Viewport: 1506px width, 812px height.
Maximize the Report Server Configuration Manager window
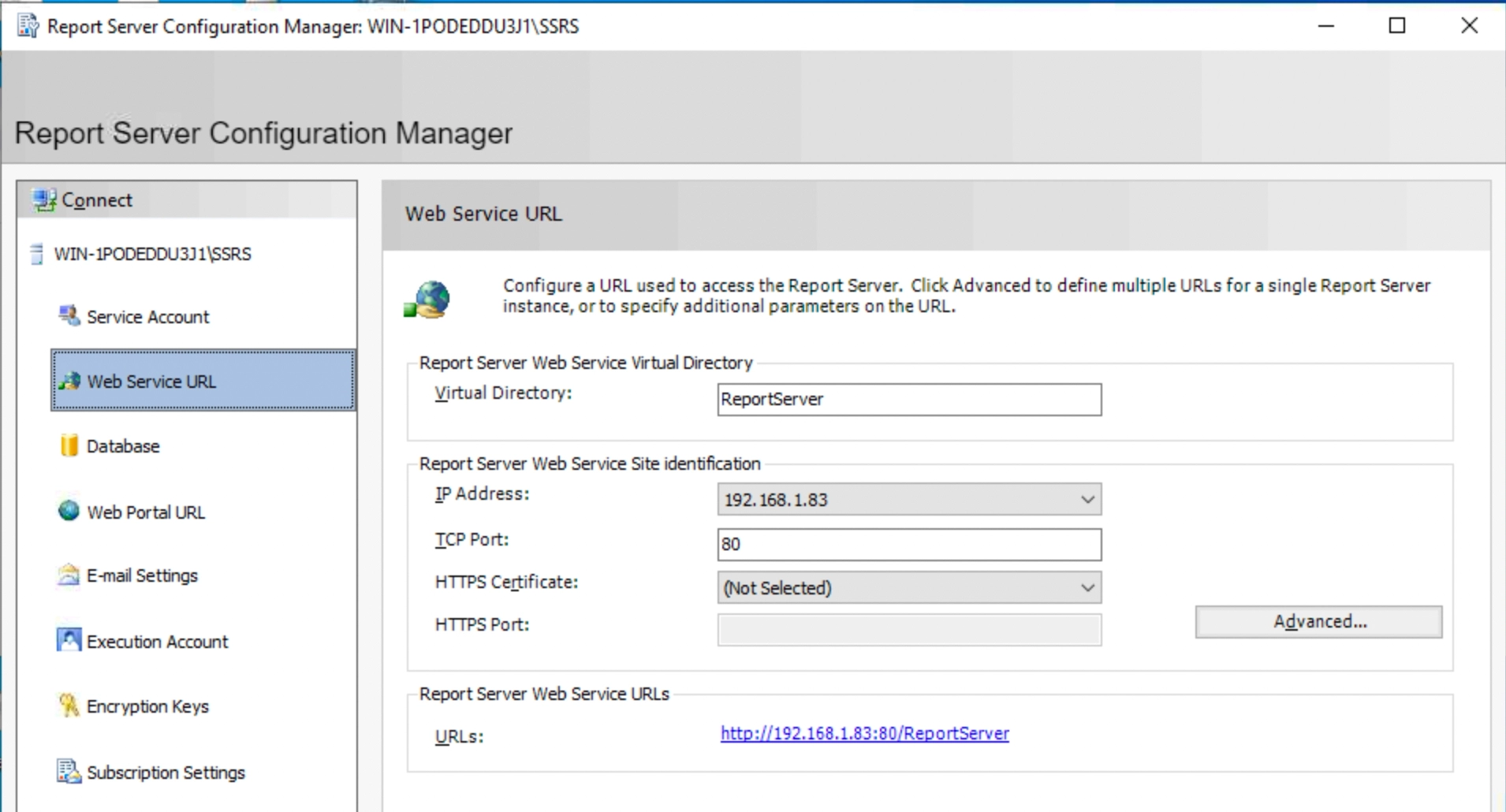tap(1396, 26)
